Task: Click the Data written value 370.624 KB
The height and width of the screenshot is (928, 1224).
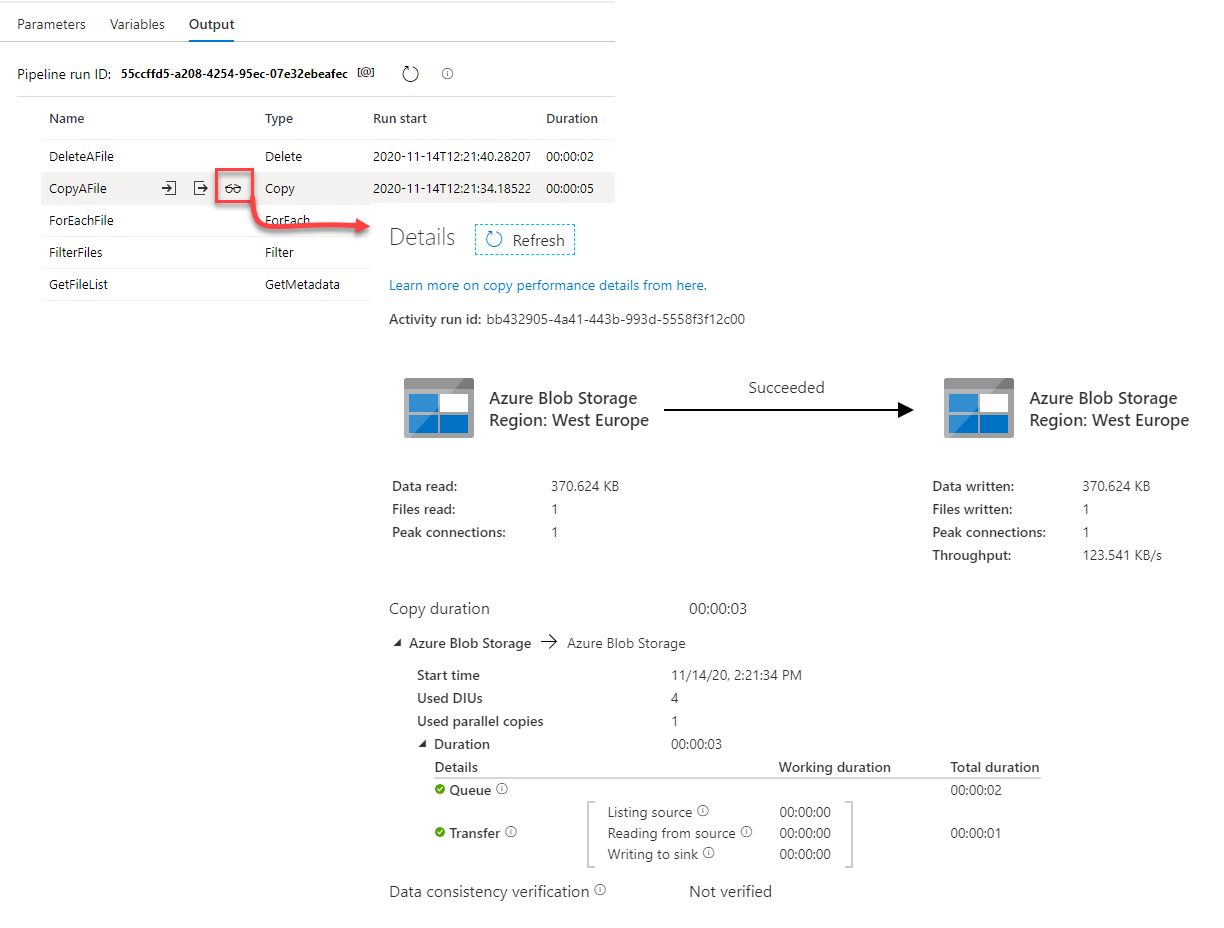Action: tap(1116, 486)
